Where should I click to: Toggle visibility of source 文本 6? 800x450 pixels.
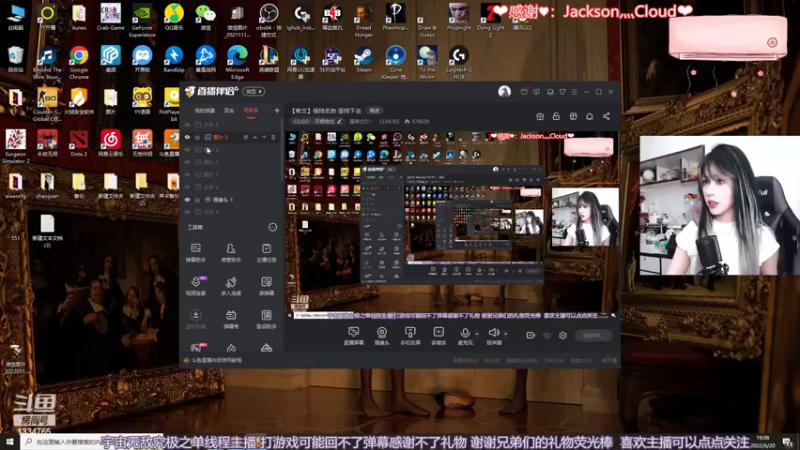tap(187, 124)
